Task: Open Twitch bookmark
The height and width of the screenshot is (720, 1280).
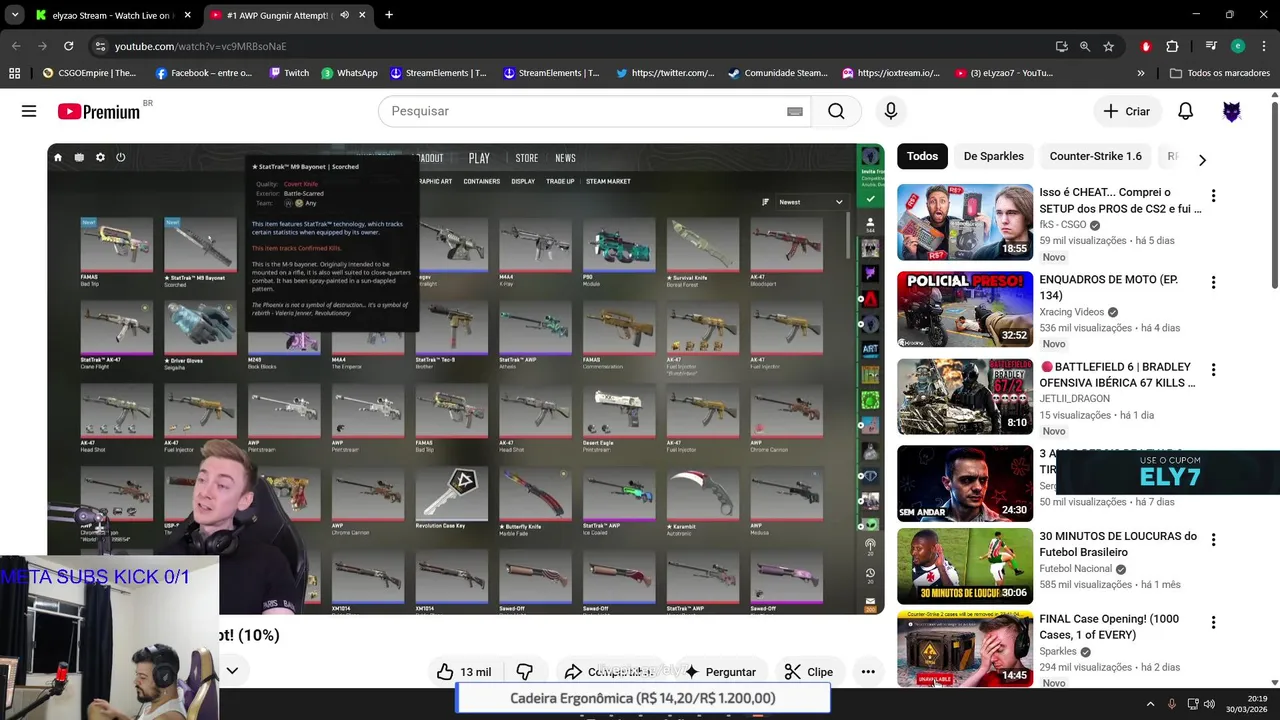Action: click(289, 73)
